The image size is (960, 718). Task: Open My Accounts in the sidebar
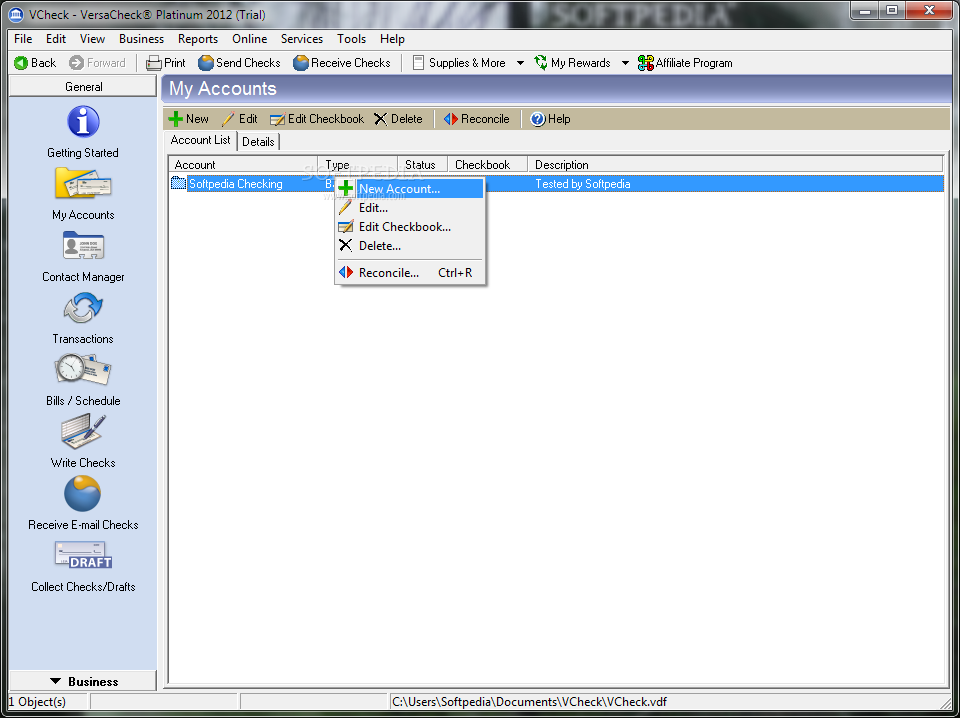point(83,194)
